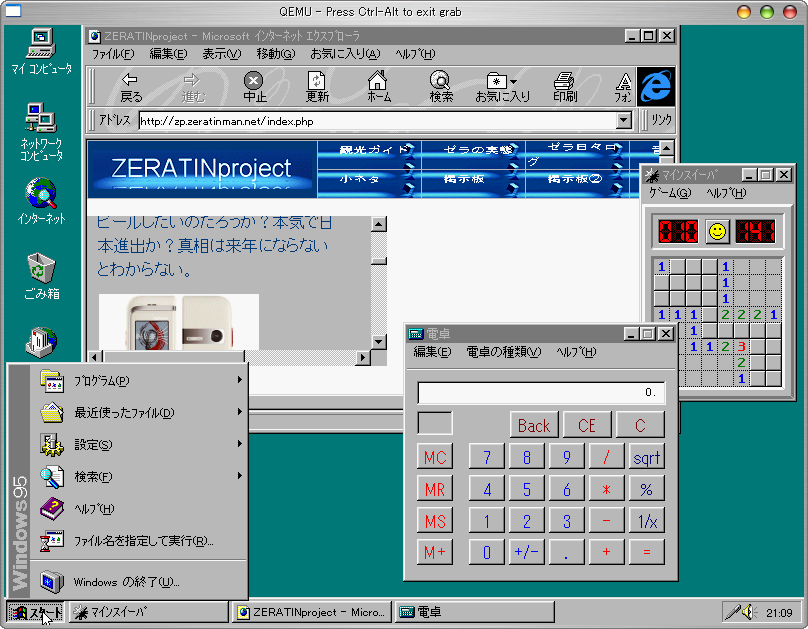Click the pen icon in system tray

pyautogui.click(x=732, y=612)
